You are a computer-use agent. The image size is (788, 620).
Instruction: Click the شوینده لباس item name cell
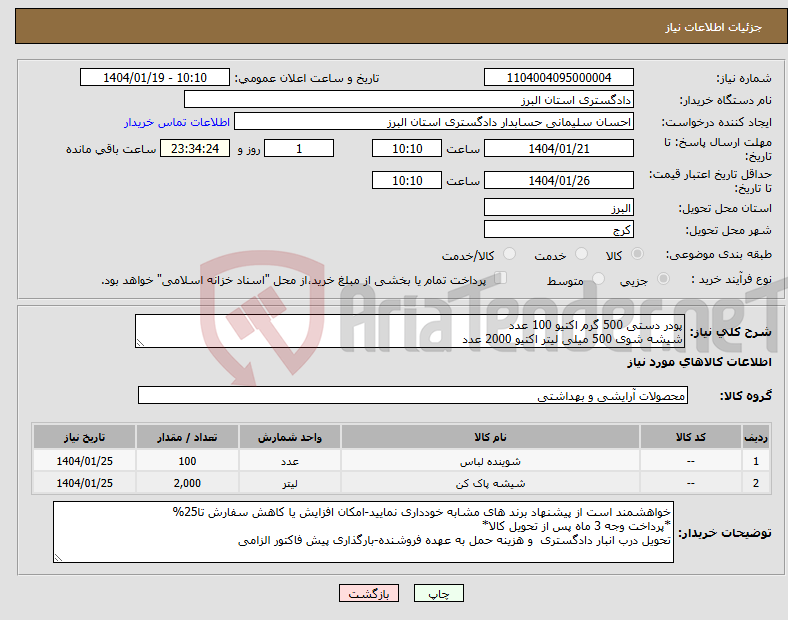click(490, 461)
